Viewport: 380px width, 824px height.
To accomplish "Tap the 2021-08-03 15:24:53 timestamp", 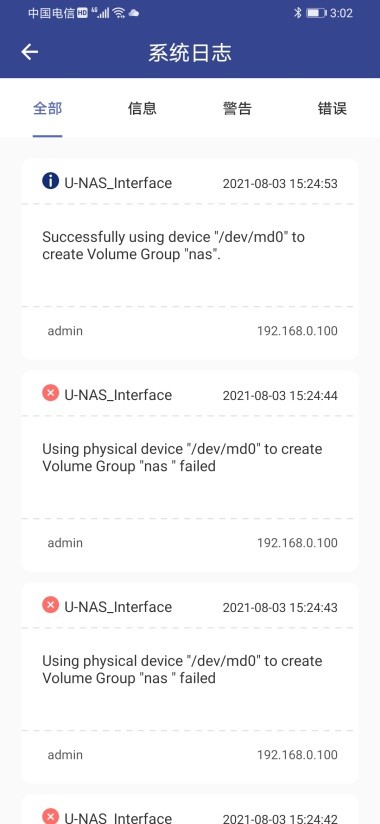I will (280, 183).
